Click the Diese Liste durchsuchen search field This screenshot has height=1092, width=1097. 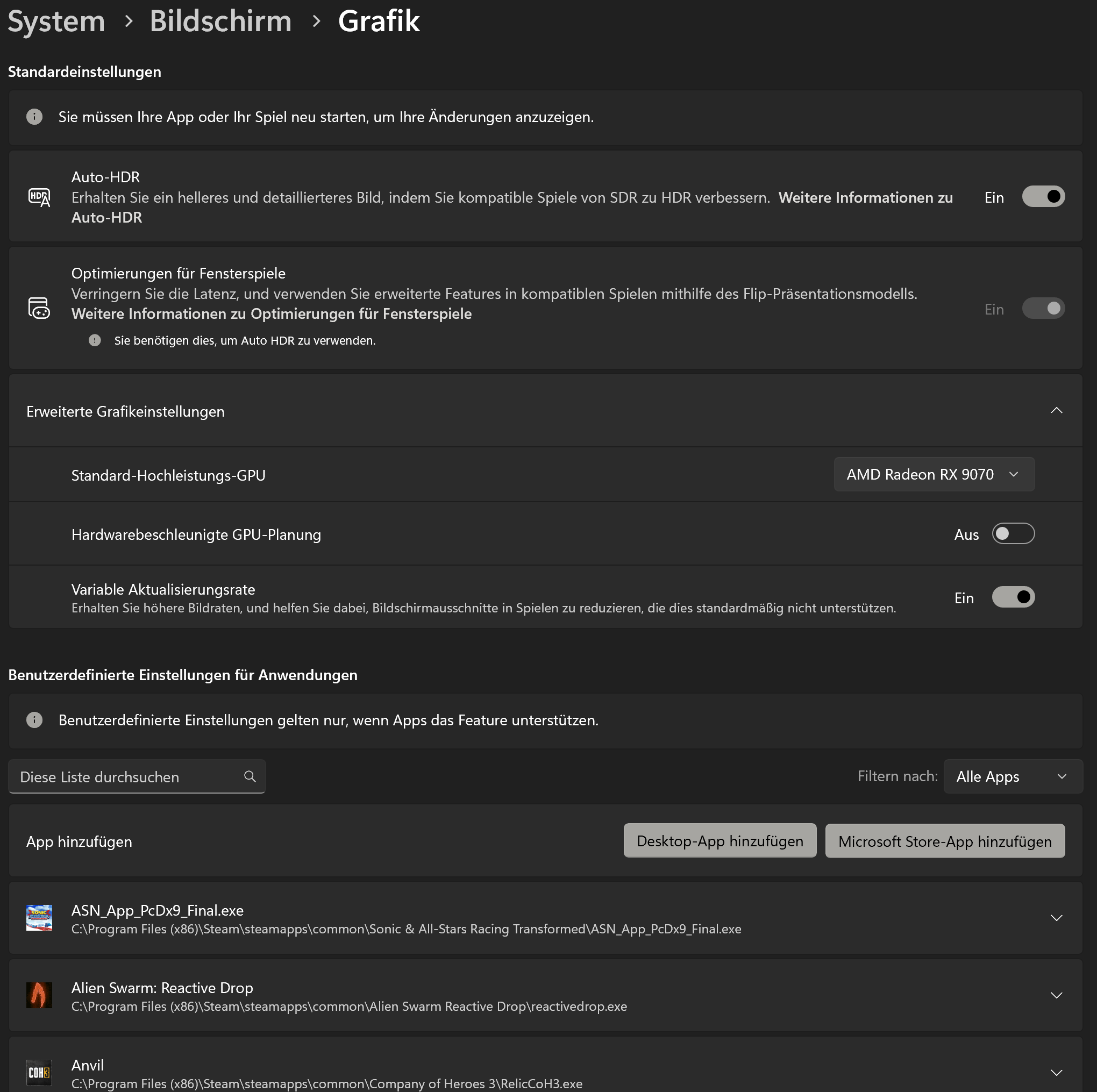[137, 776]
